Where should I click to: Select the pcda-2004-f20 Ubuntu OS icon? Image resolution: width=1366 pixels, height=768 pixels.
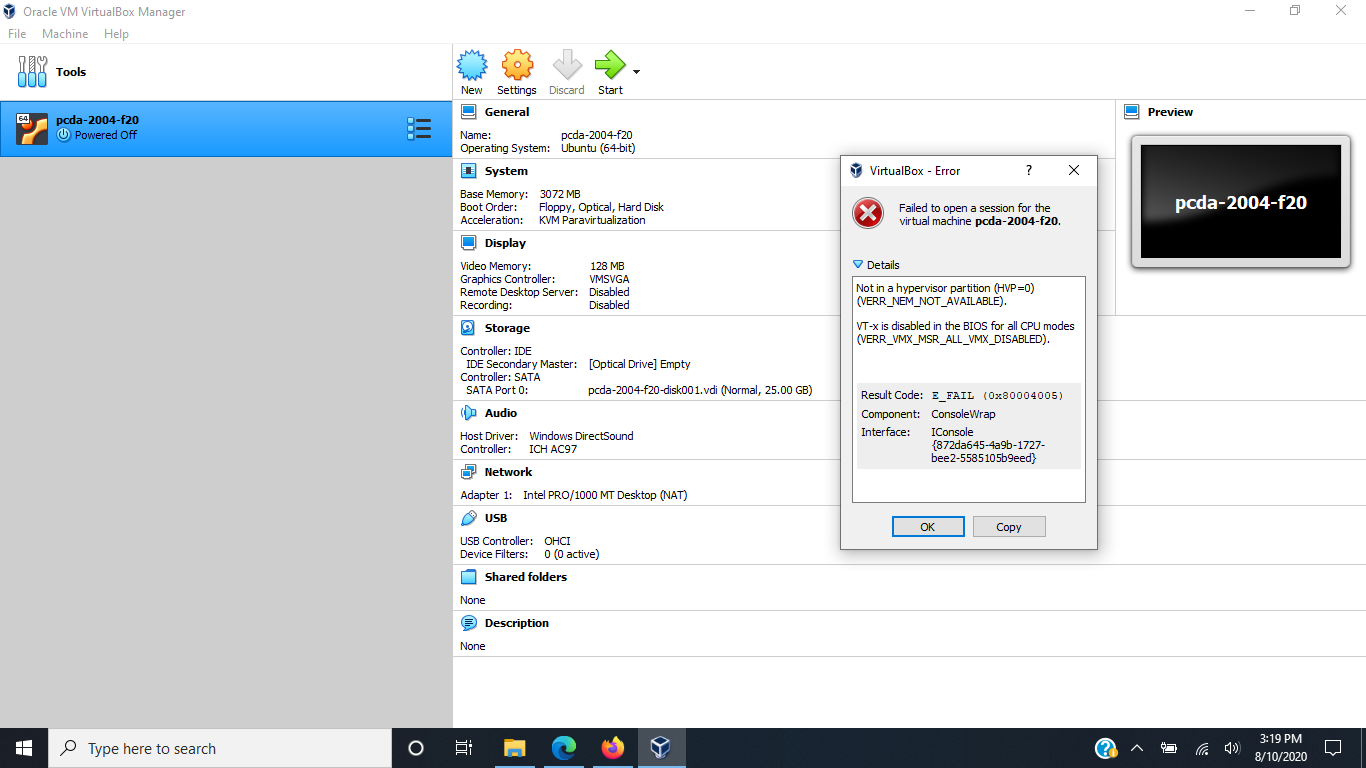coord(32,128)
